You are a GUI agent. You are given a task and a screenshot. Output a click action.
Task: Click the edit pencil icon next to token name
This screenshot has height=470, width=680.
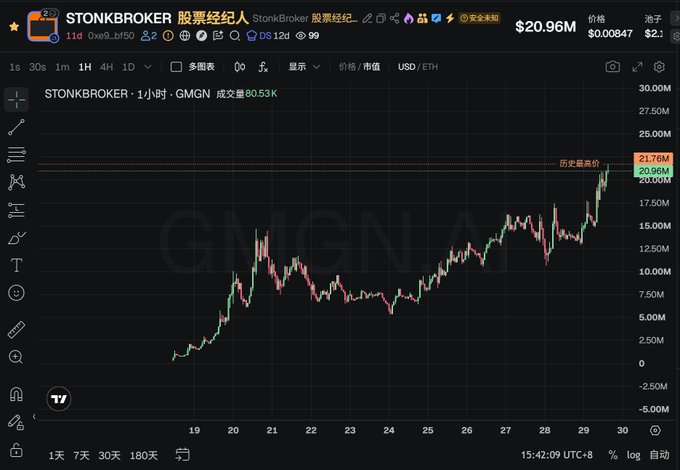click(x=367, y=18)
